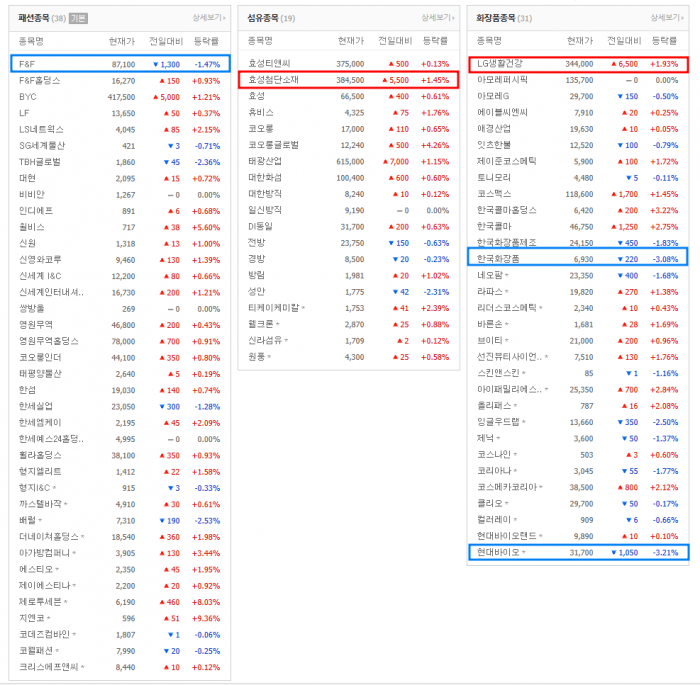
Task: Click the 섬유종목 (19) panel title
Action: tap(271, 18)
